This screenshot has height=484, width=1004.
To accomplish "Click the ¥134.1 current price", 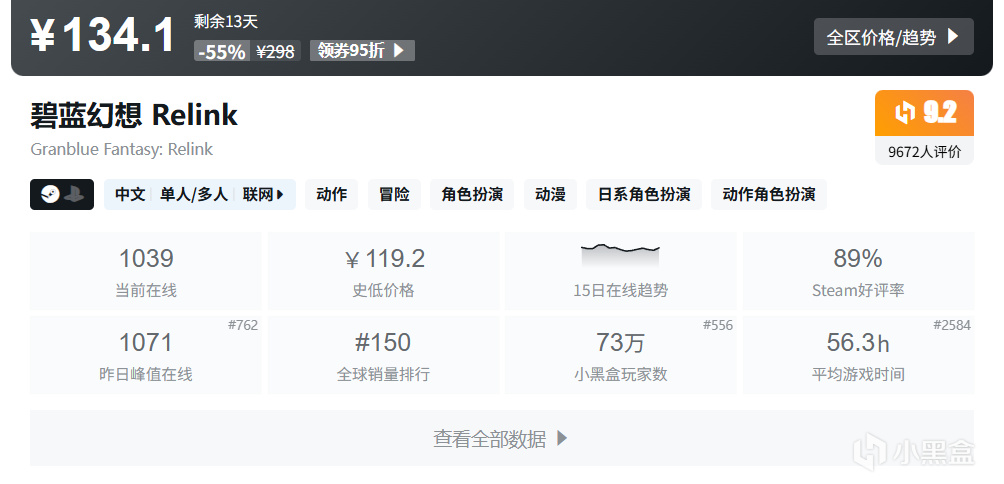I will [102, 35].
